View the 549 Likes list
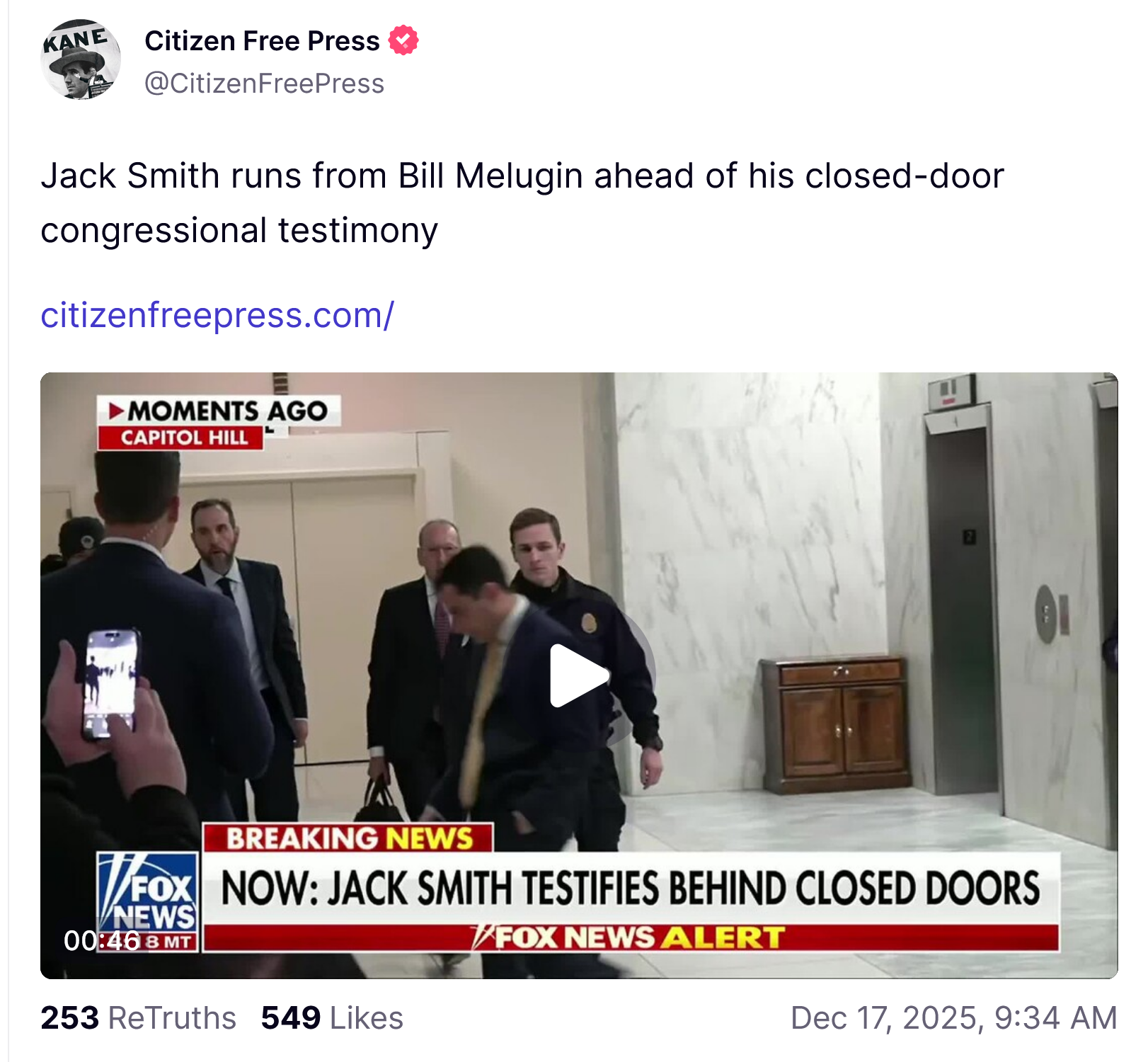 tap(332, 1018)
